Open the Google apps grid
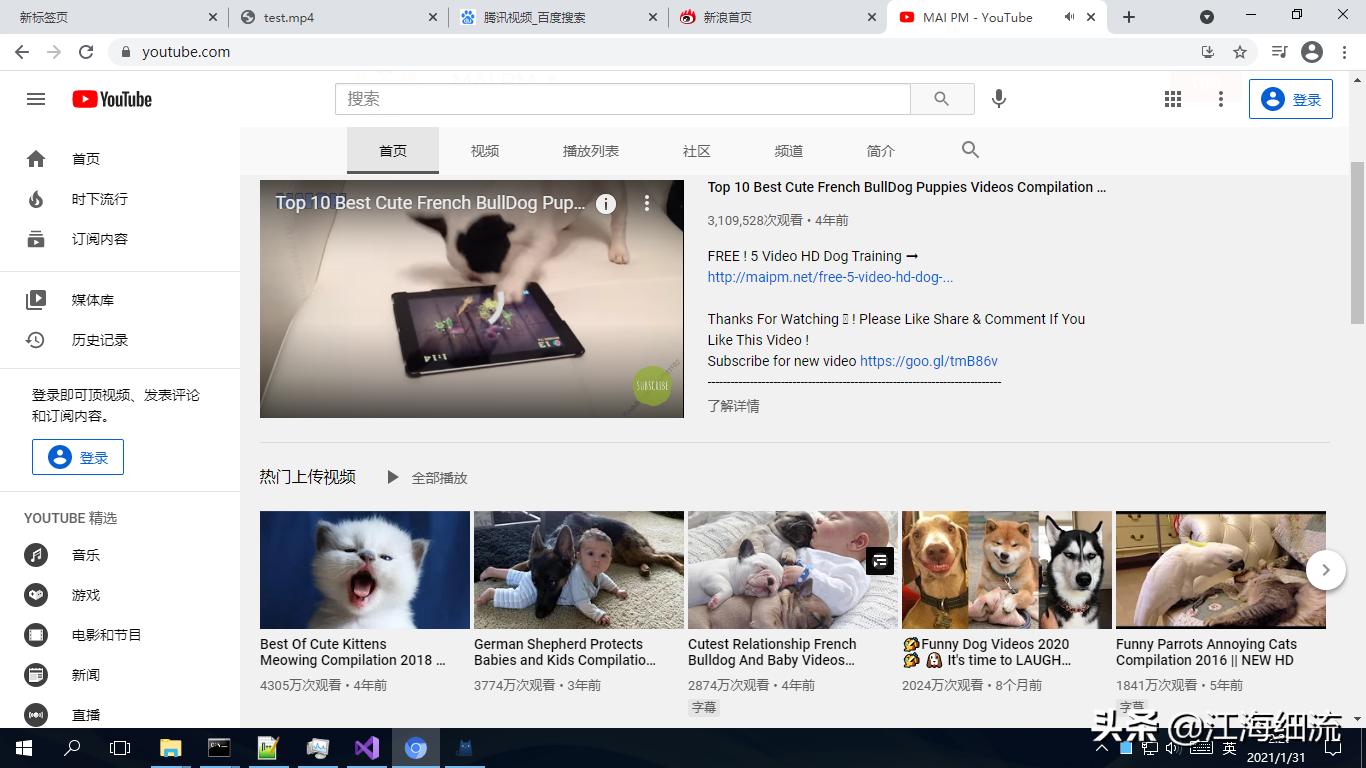This screenshot has width=1366, height=768. (1172, 98)
